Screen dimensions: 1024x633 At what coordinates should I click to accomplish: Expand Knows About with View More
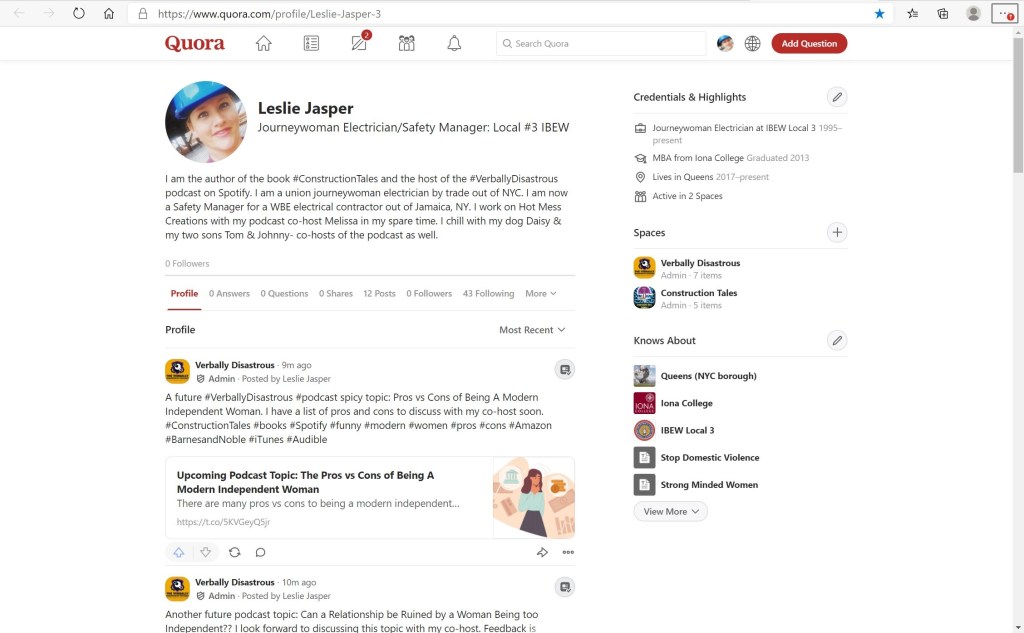671,511
